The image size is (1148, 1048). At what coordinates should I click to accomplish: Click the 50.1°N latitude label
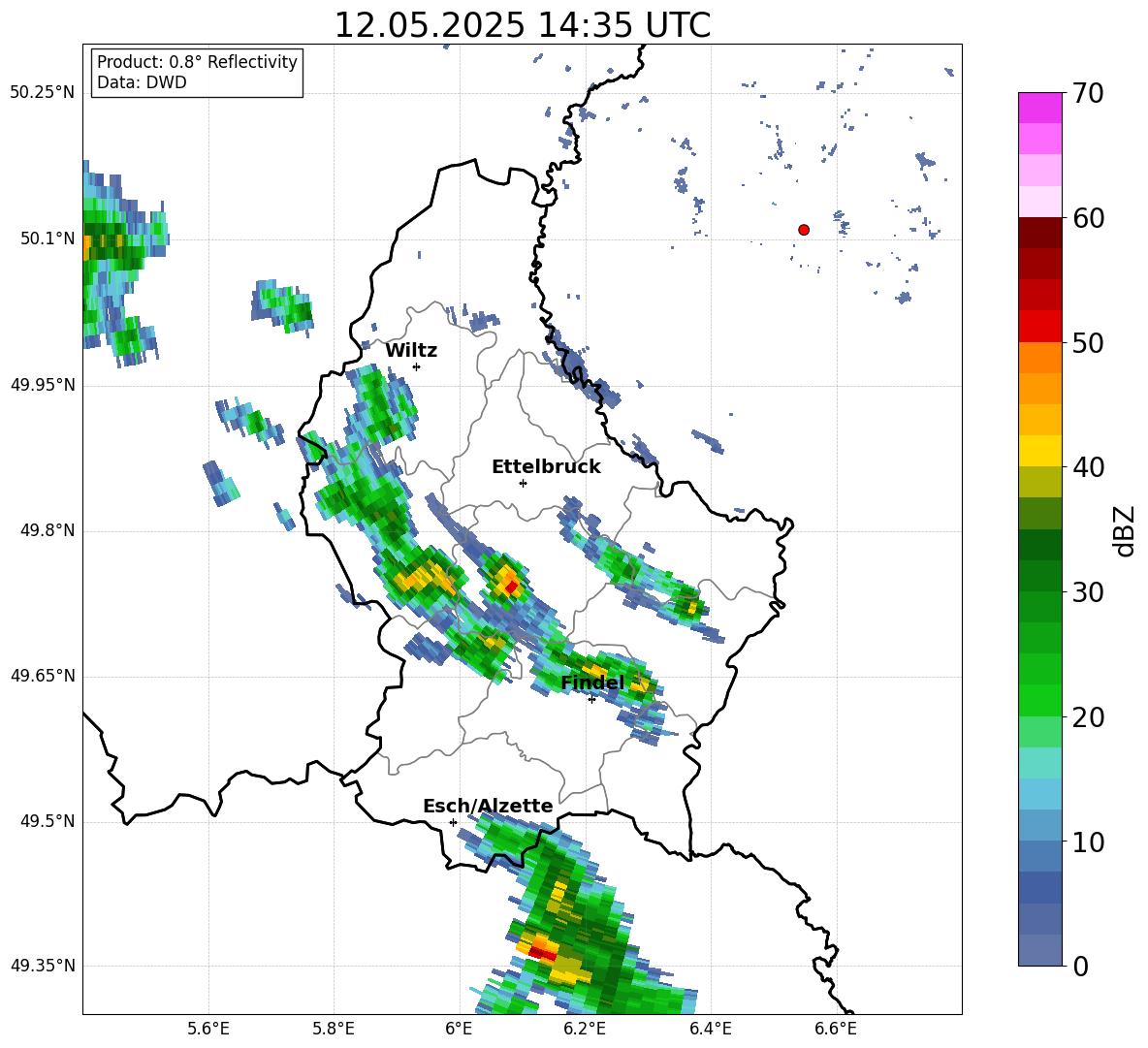tap(48, 238)
